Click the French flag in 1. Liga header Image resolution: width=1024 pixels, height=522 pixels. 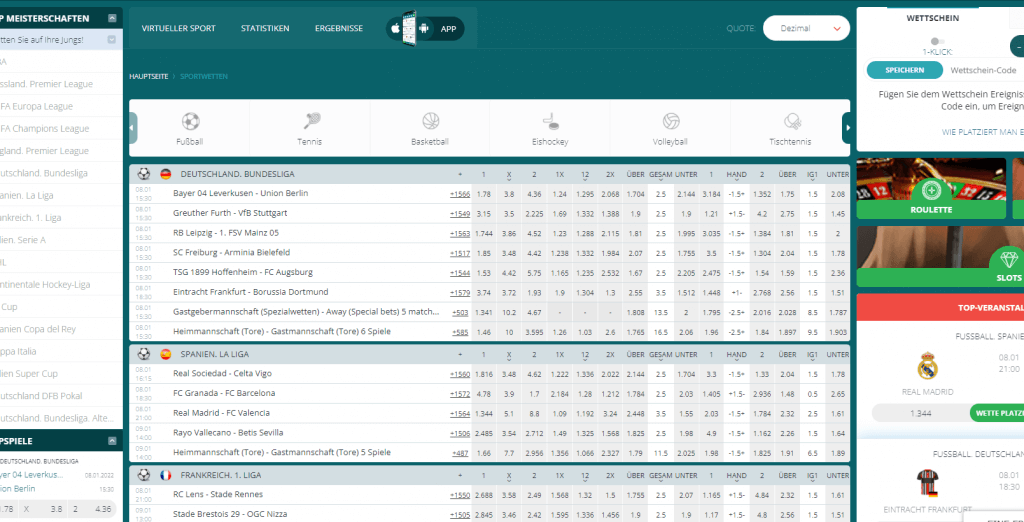pyautogui.click(x=165, y=475)
